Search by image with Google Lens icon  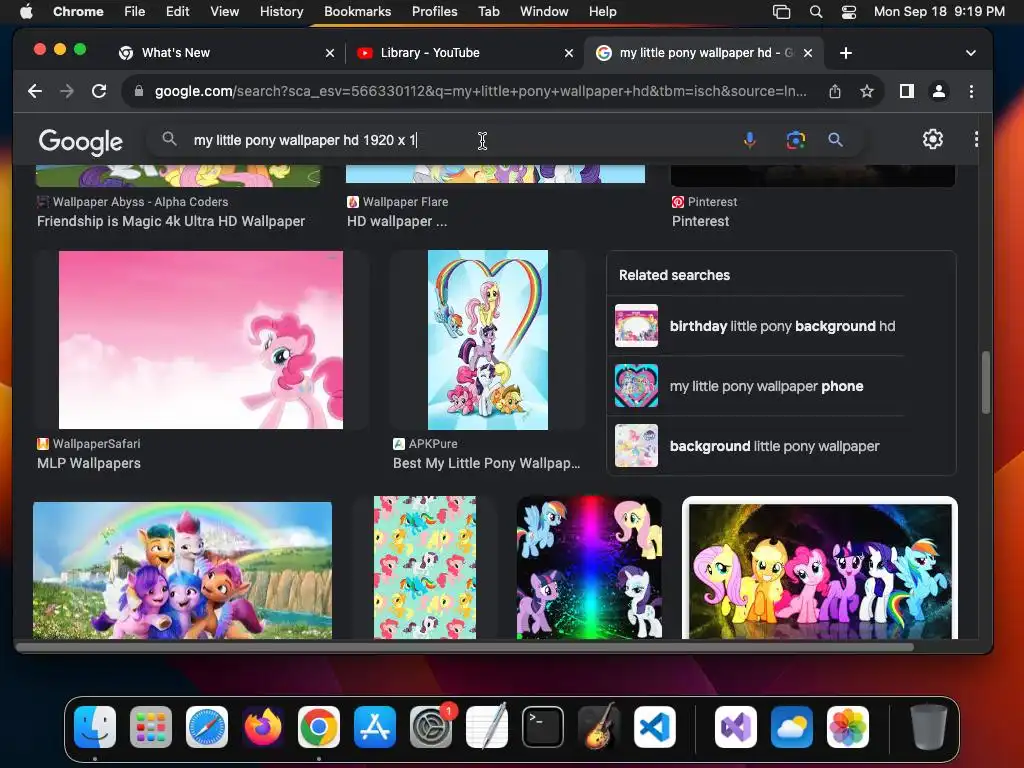(795, 140)
